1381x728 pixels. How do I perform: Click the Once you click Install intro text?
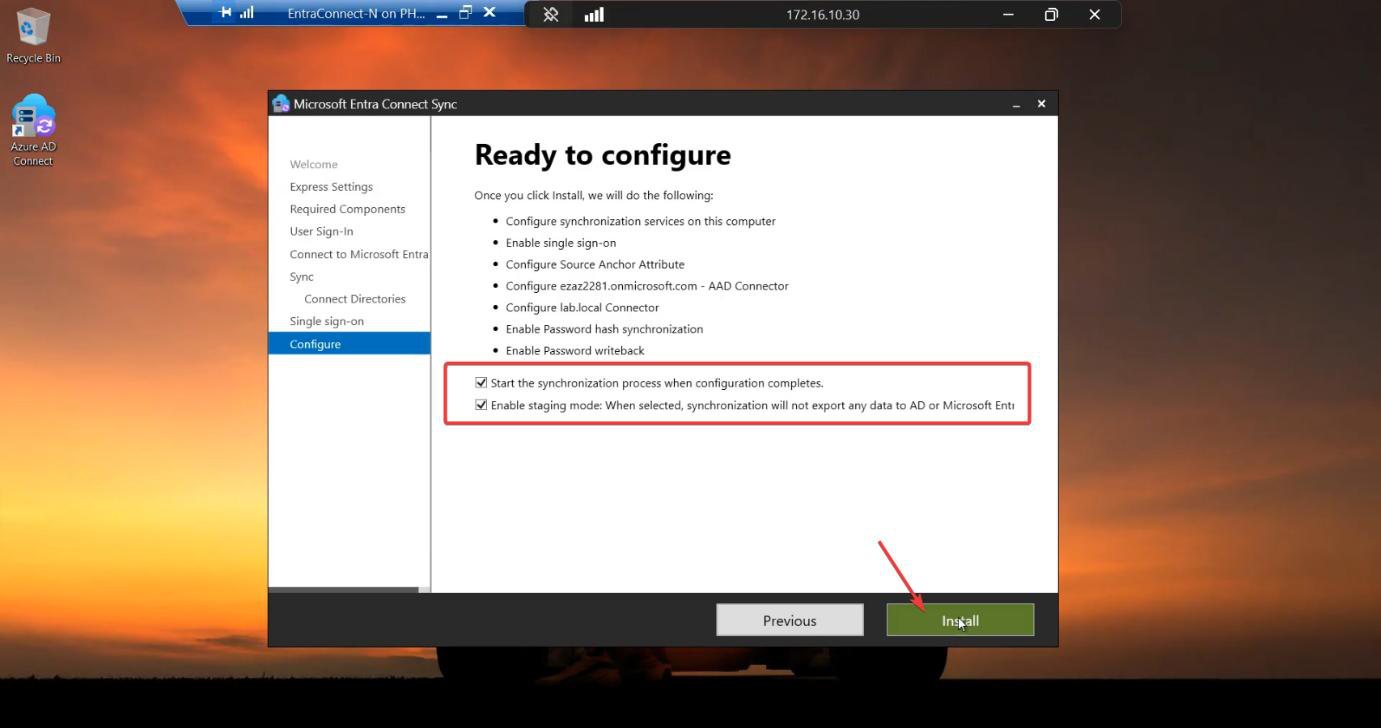pos(593,195)
